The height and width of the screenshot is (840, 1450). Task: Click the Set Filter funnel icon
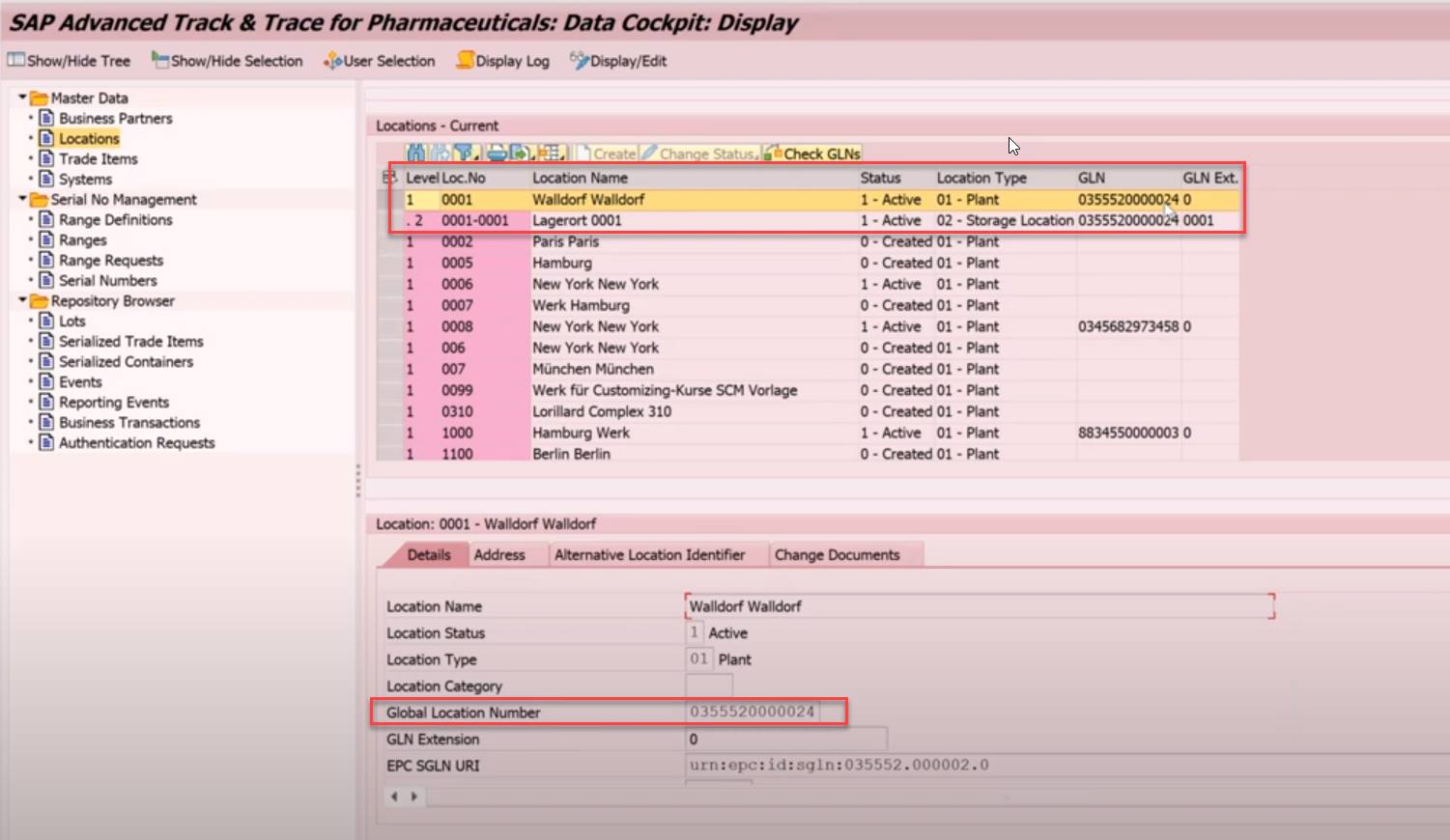467,153
